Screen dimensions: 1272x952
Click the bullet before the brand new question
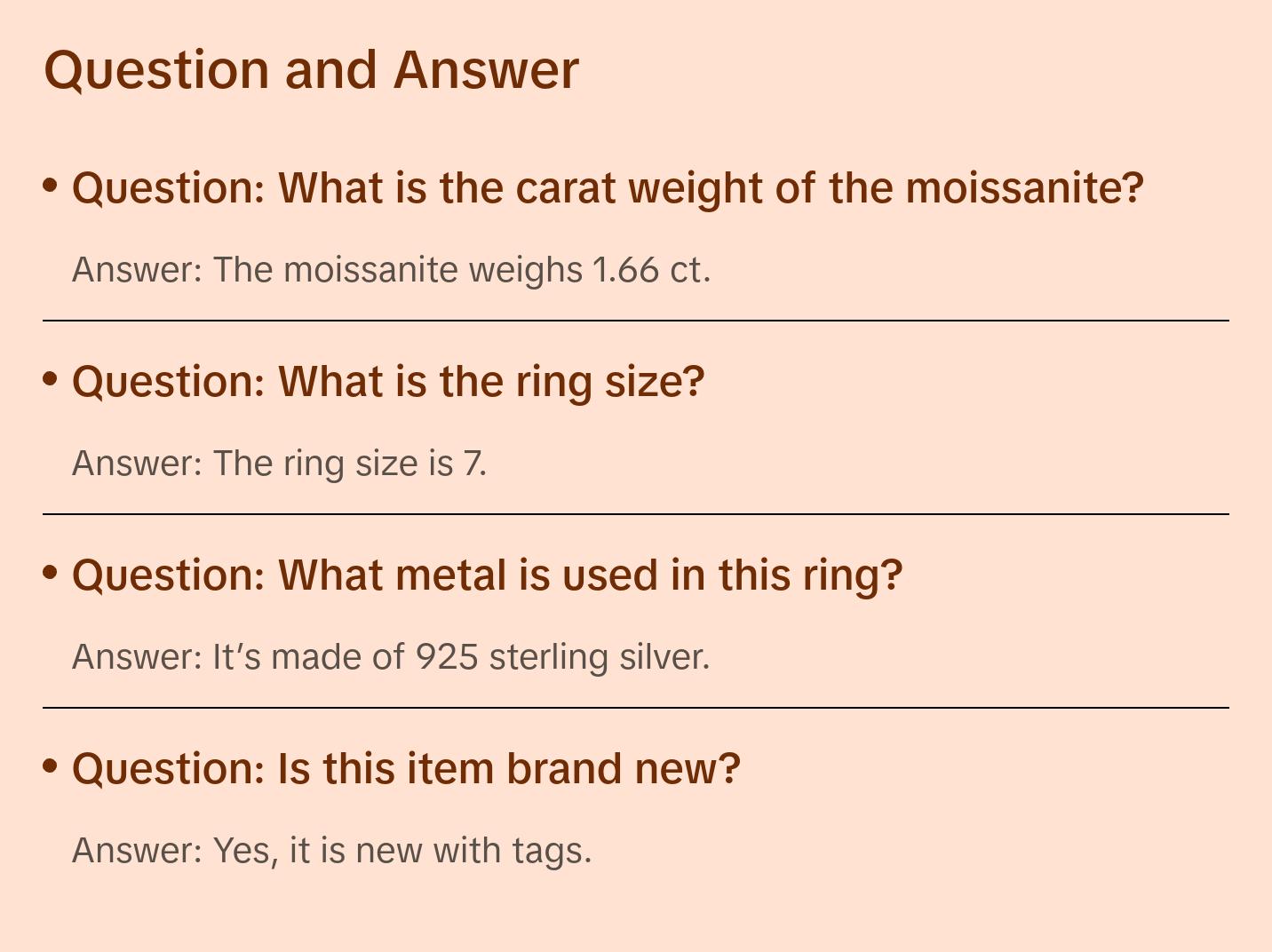(51, 766)
